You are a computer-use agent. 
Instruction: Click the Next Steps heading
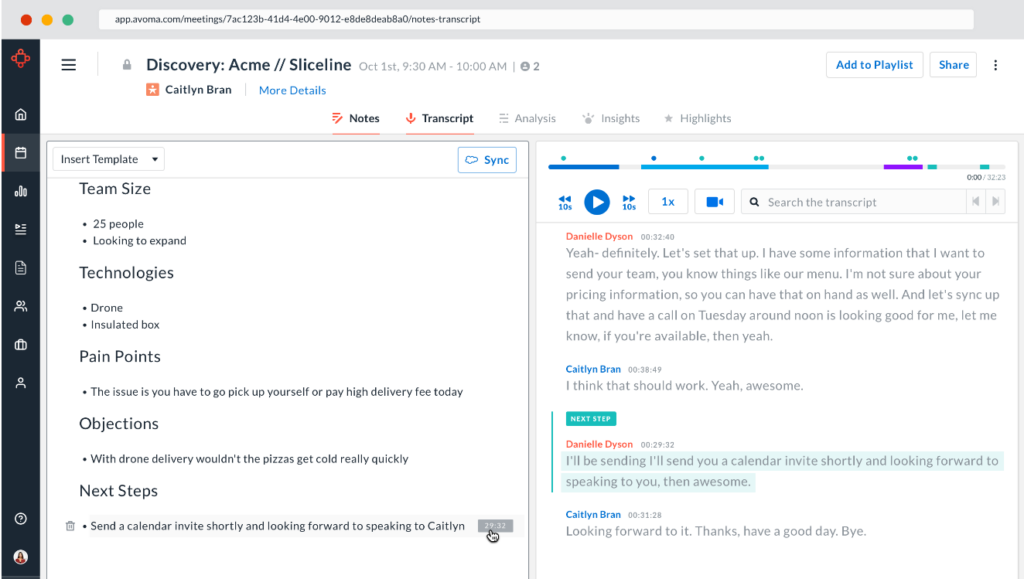coord(118,491)
